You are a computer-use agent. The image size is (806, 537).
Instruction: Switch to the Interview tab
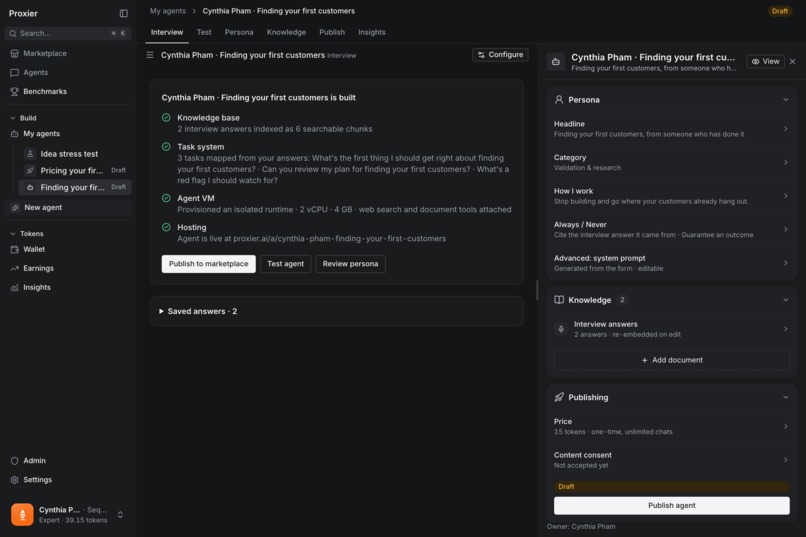(167, 32)
